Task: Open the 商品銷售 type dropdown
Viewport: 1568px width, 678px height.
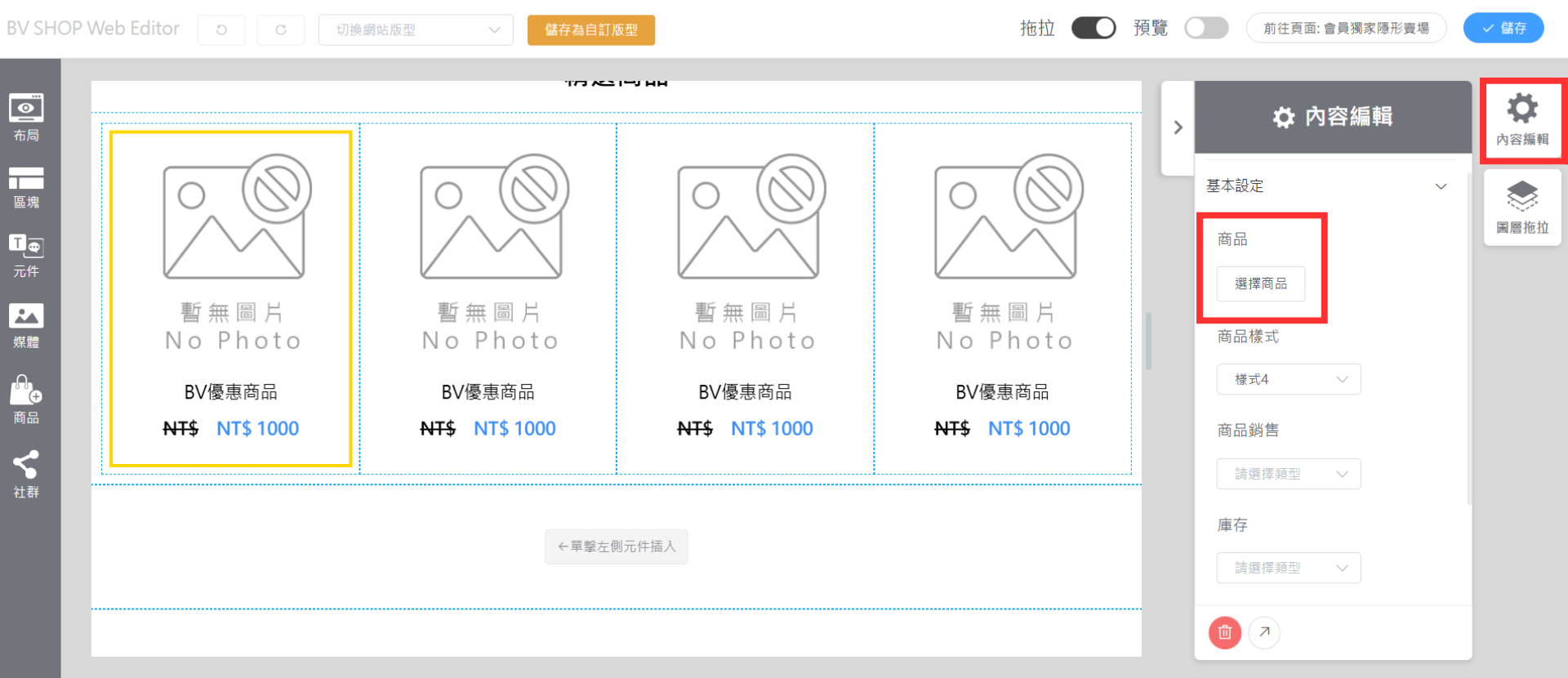Action: pos(1289,474)
